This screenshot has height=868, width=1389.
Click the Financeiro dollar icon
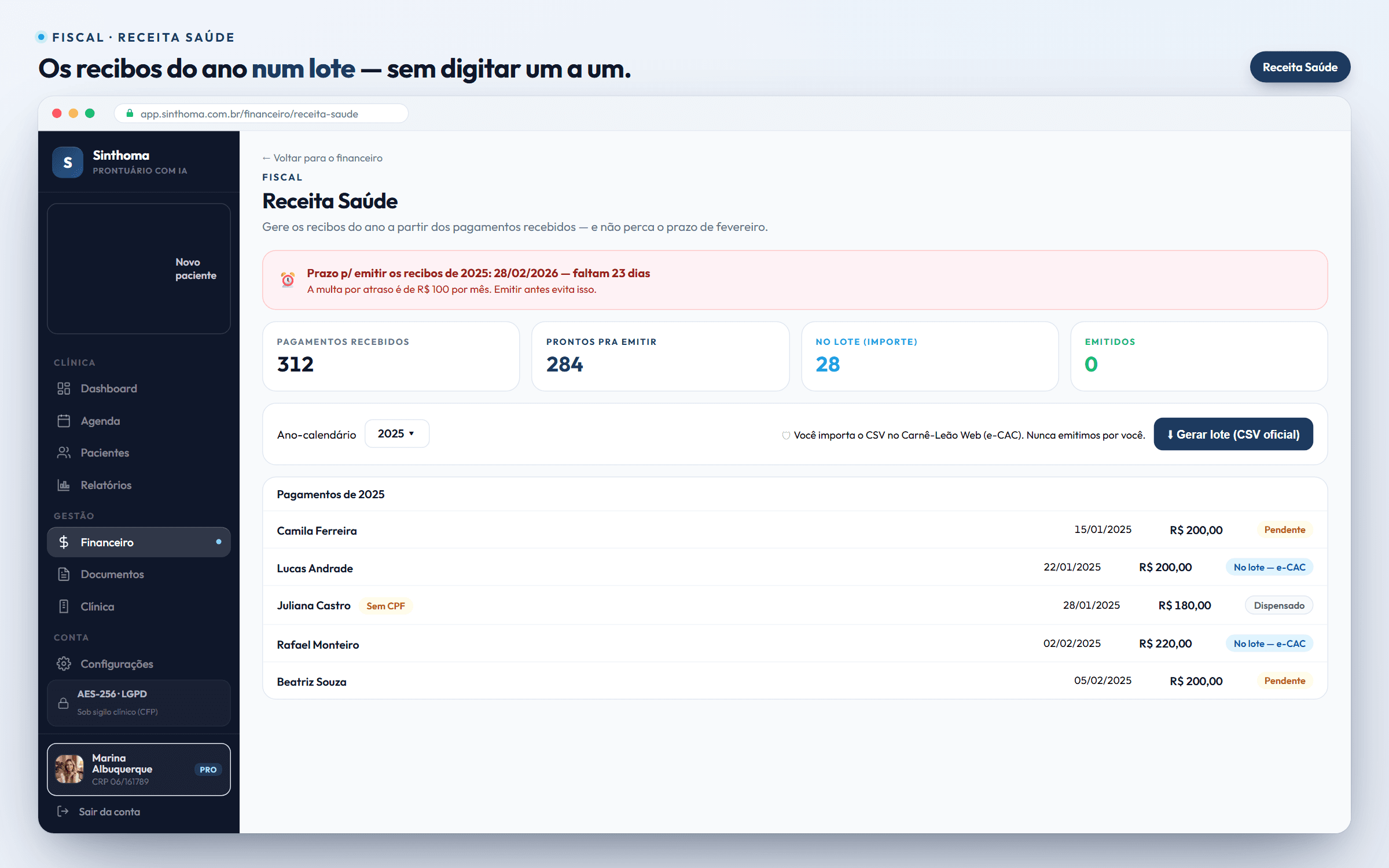(64, 542)
